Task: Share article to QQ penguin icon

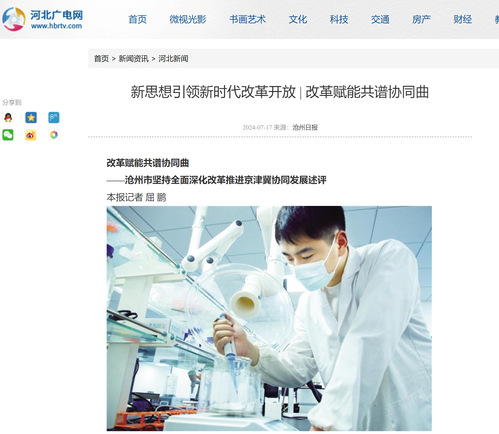Action: [x=8, y=118]
